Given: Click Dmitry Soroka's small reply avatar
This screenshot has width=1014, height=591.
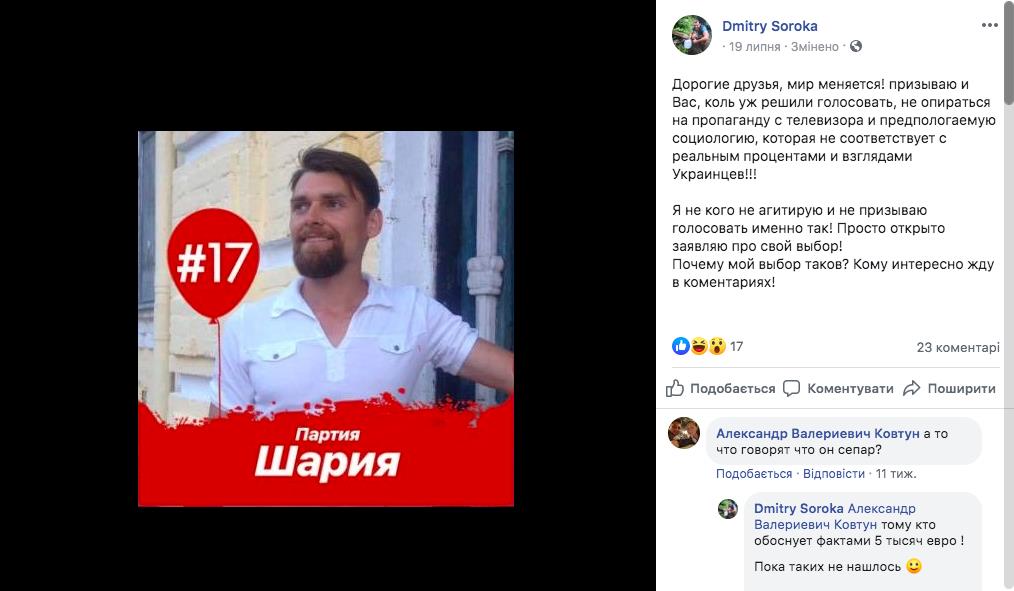Looking at the screenshot, I should click(728, 509).
